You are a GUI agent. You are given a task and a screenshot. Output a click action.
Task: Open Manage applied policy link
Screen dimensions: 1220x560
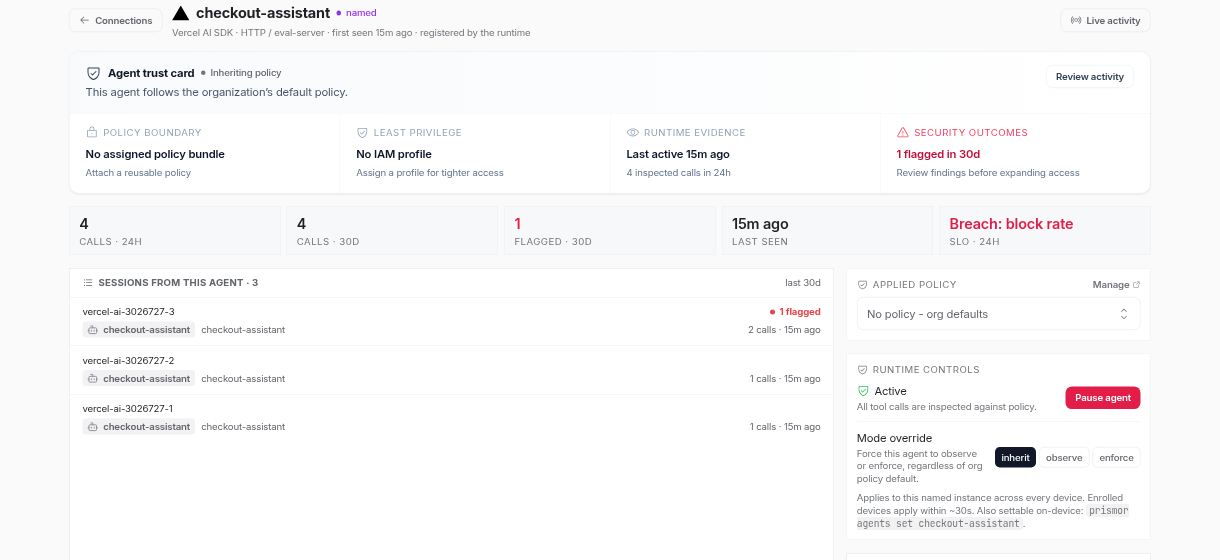click(1116, 285)
